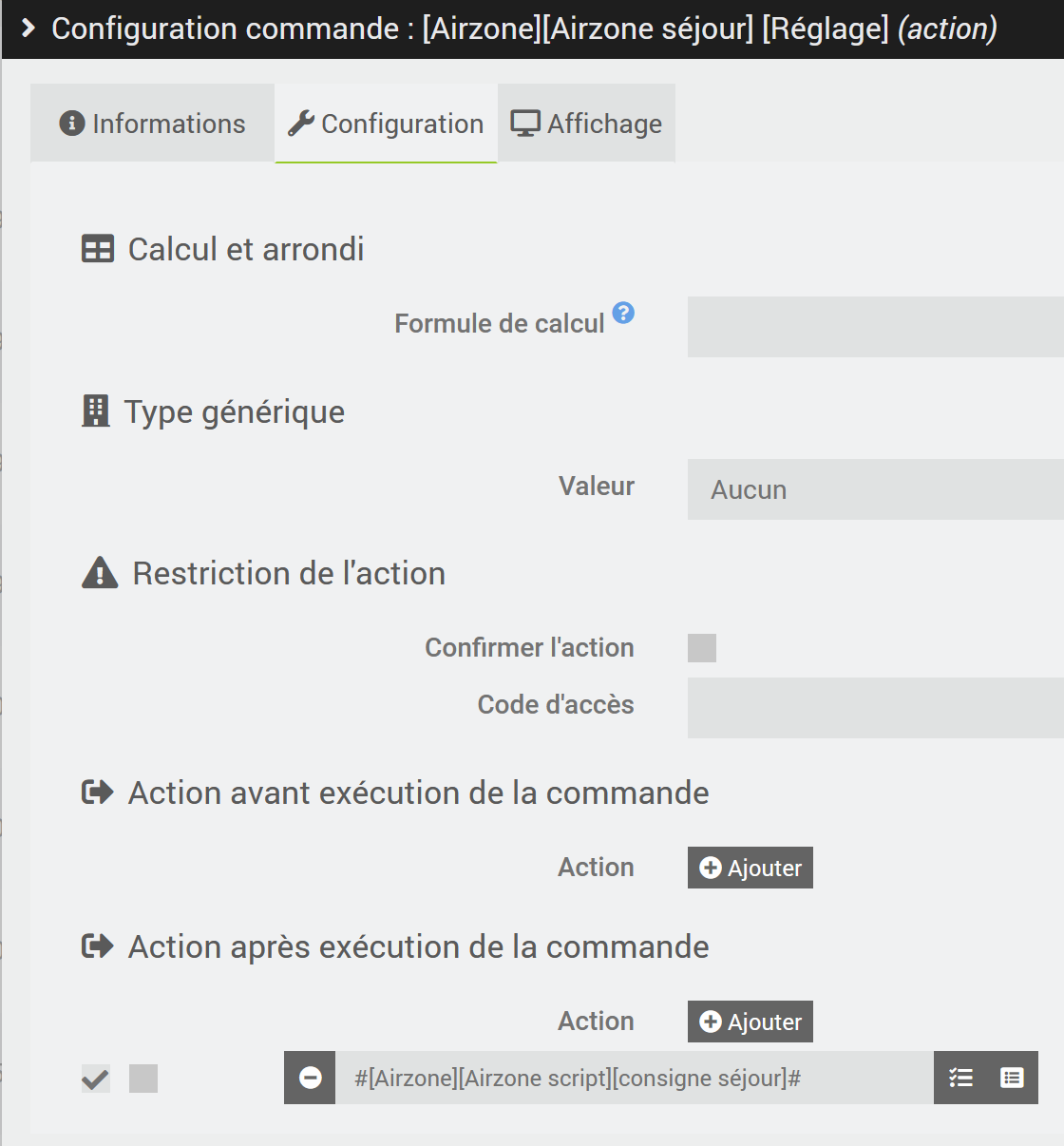The height and width of the screenshot is (1146, 1064).
Task: Remove the consigne séjour action with minus icon
Action: [x=310, y=1078]
